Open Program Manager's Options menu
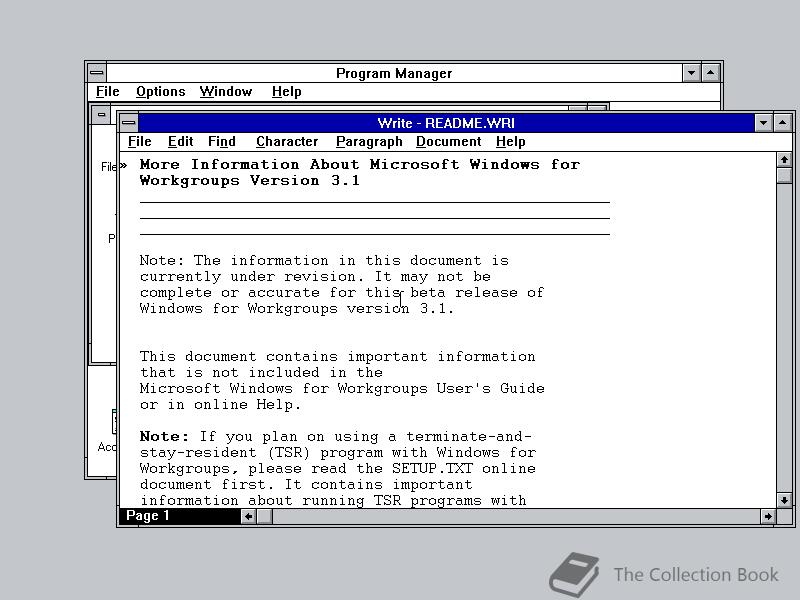The height and width of the screenshot is (600, 800). [160, 92]
